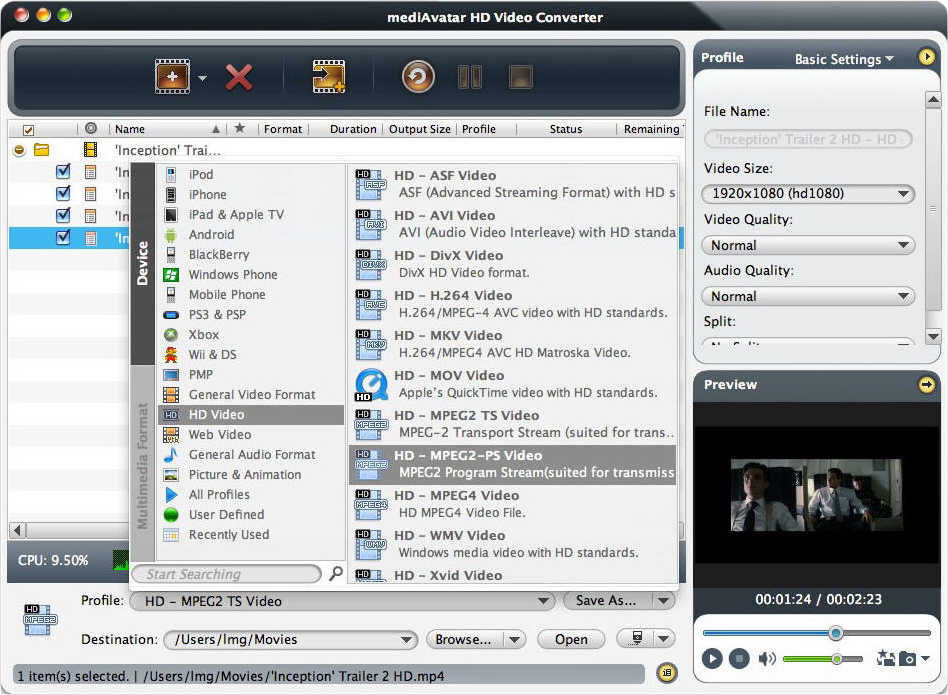
Task: Click the File Name text field
Action: coord(808,140)
